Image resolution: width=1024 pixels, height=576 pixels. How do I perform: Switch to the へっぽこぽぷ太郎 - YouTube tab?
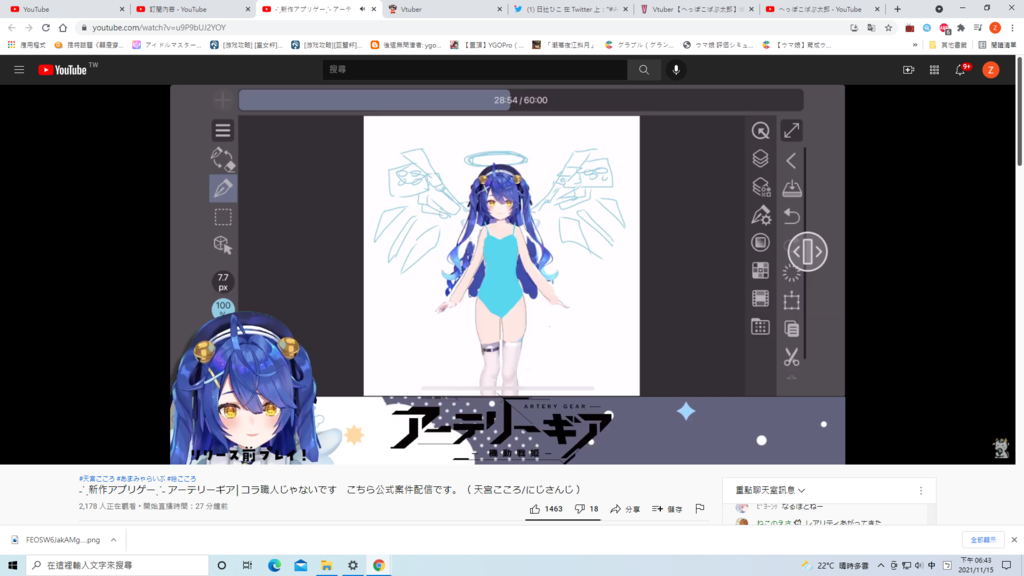tap(822, 9)
